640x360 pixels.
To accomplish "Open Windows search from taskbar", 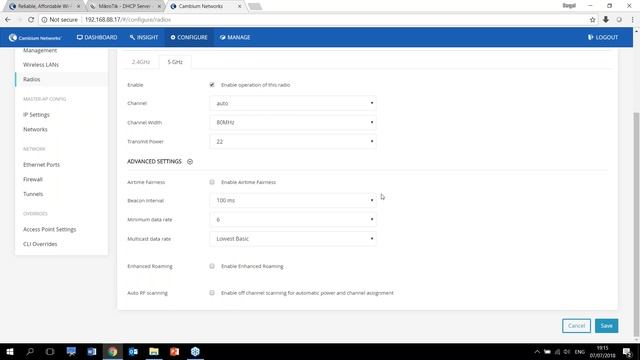I will [30, 351].
